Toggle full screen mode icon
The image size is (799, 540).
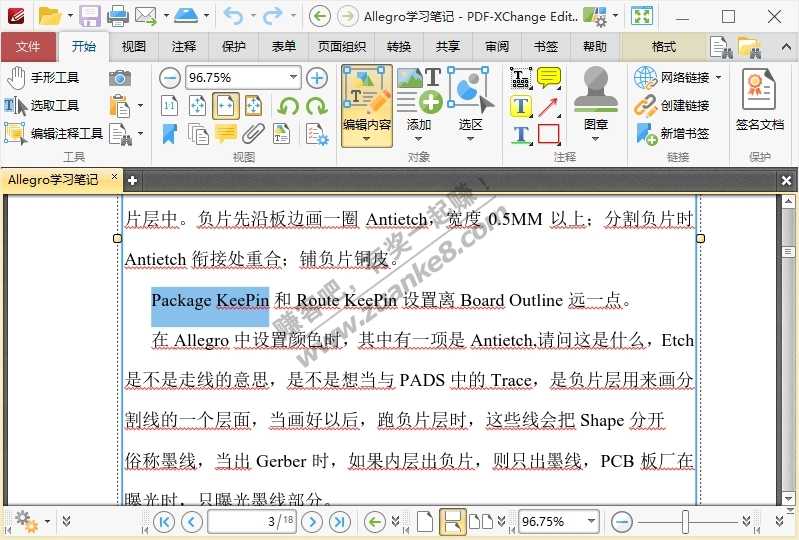642,16
